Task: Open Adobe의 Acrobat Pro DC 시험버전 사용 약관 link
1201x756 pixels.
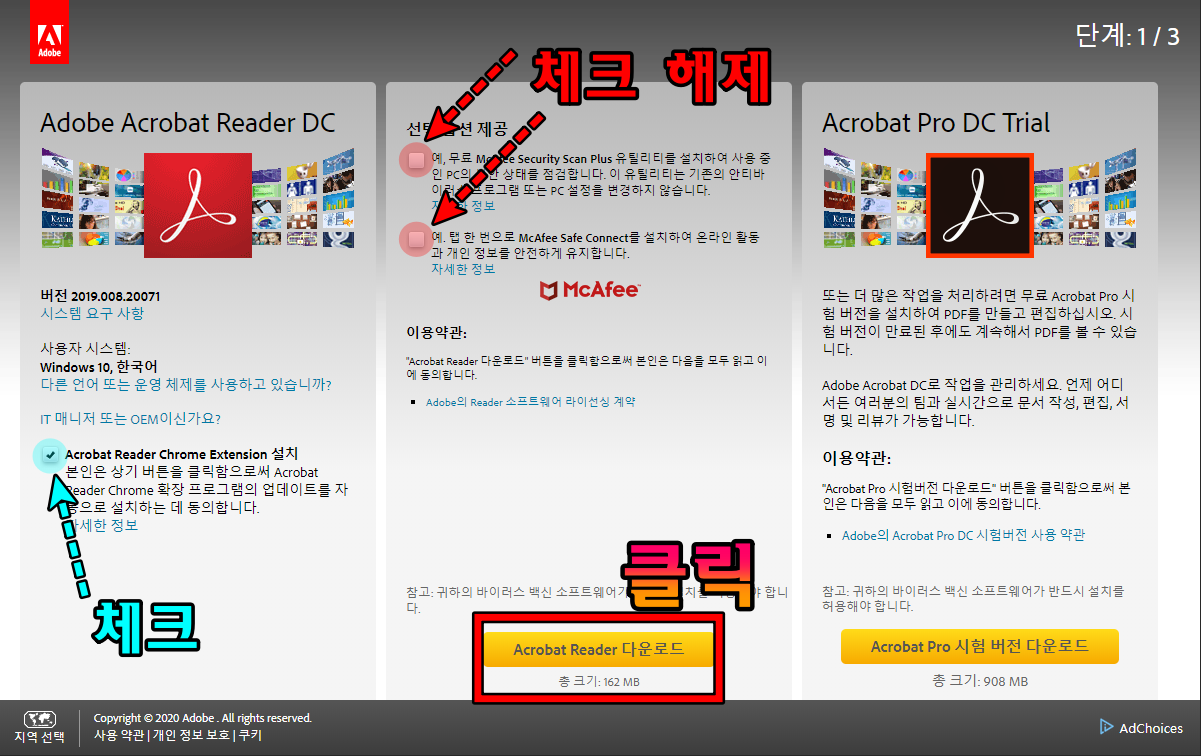Action: pos(964,536)
